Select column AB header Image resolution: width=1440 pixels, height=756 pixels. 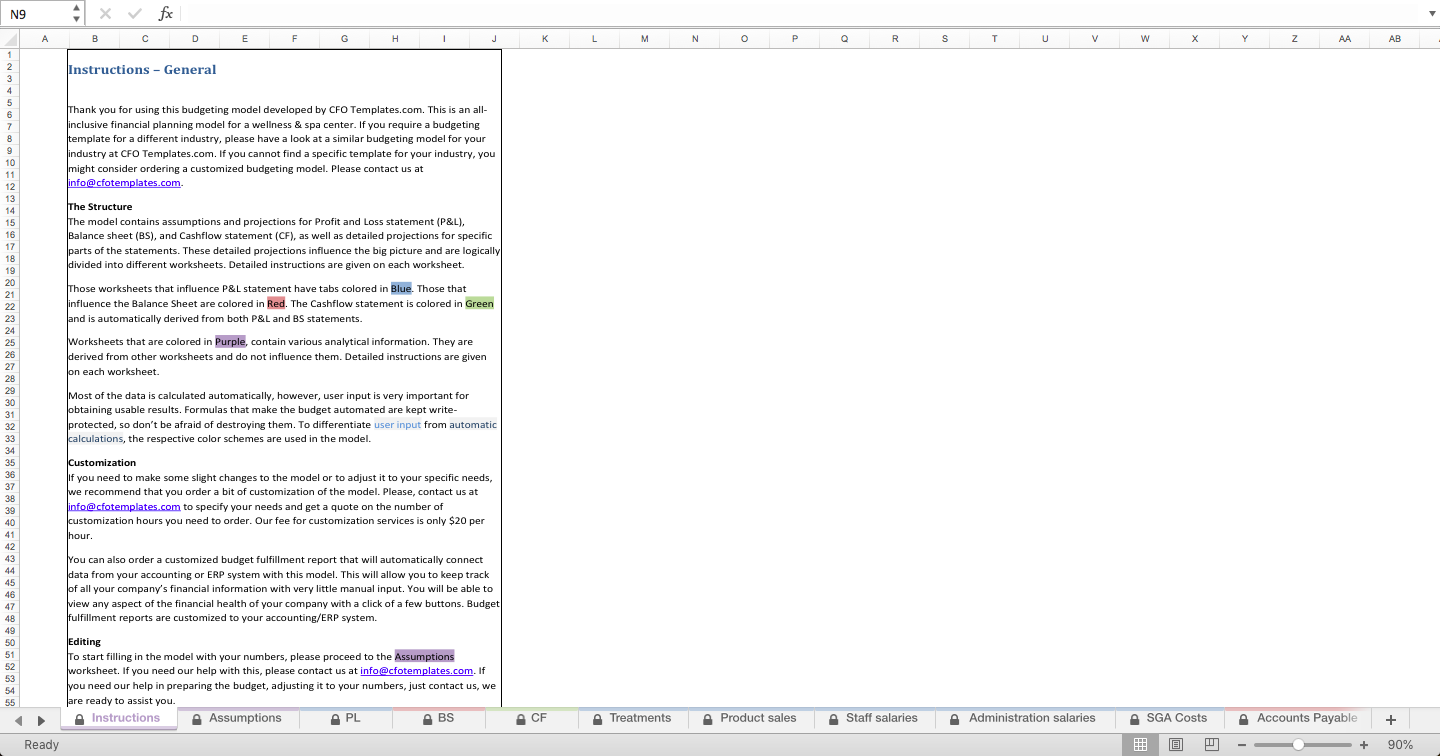[1395, 39]
